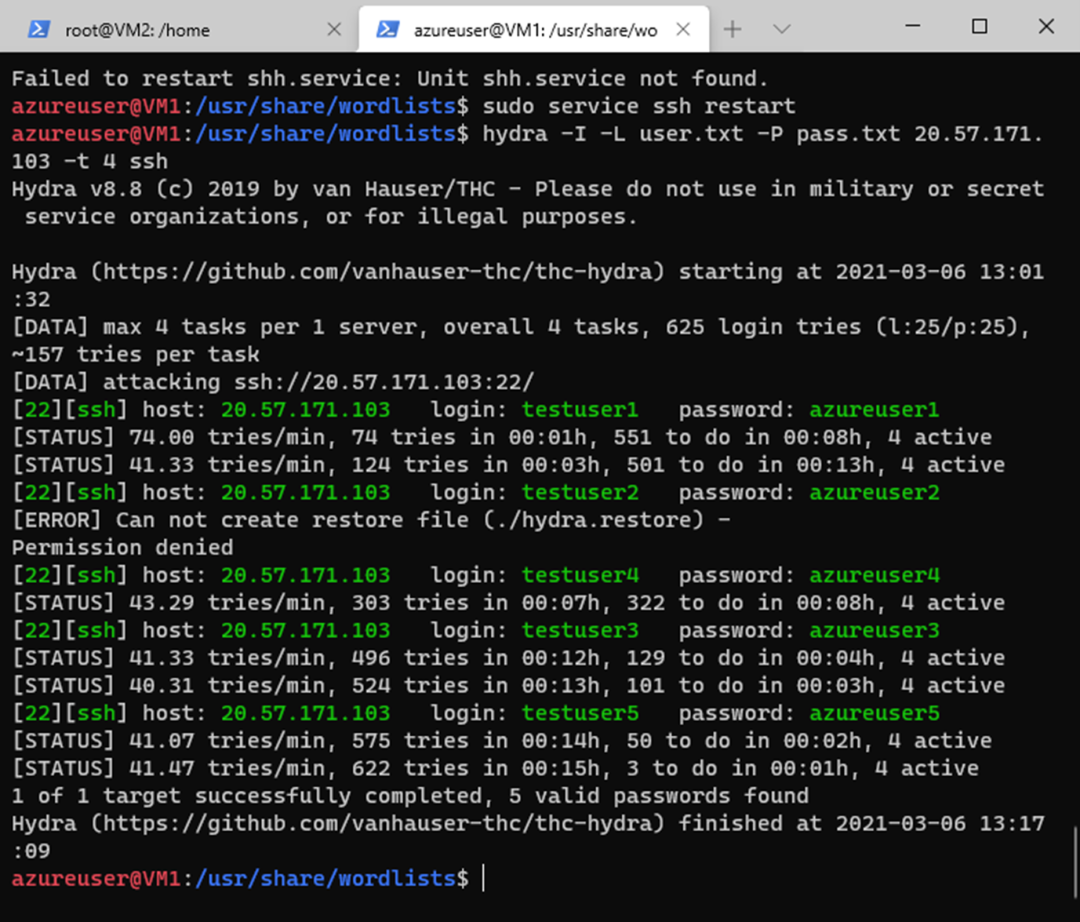Click the login 'testuser5' text

(x=580, y=713)
